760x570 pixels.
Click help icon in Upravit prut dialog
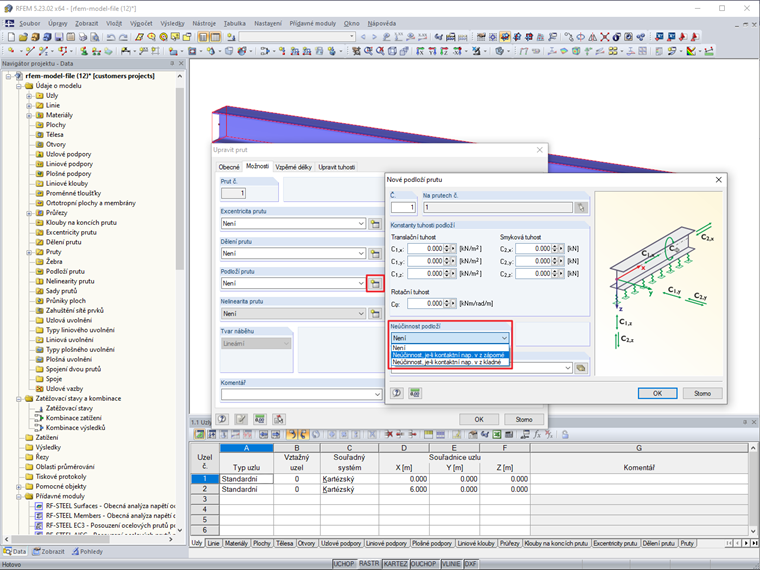tap(222, 419)
